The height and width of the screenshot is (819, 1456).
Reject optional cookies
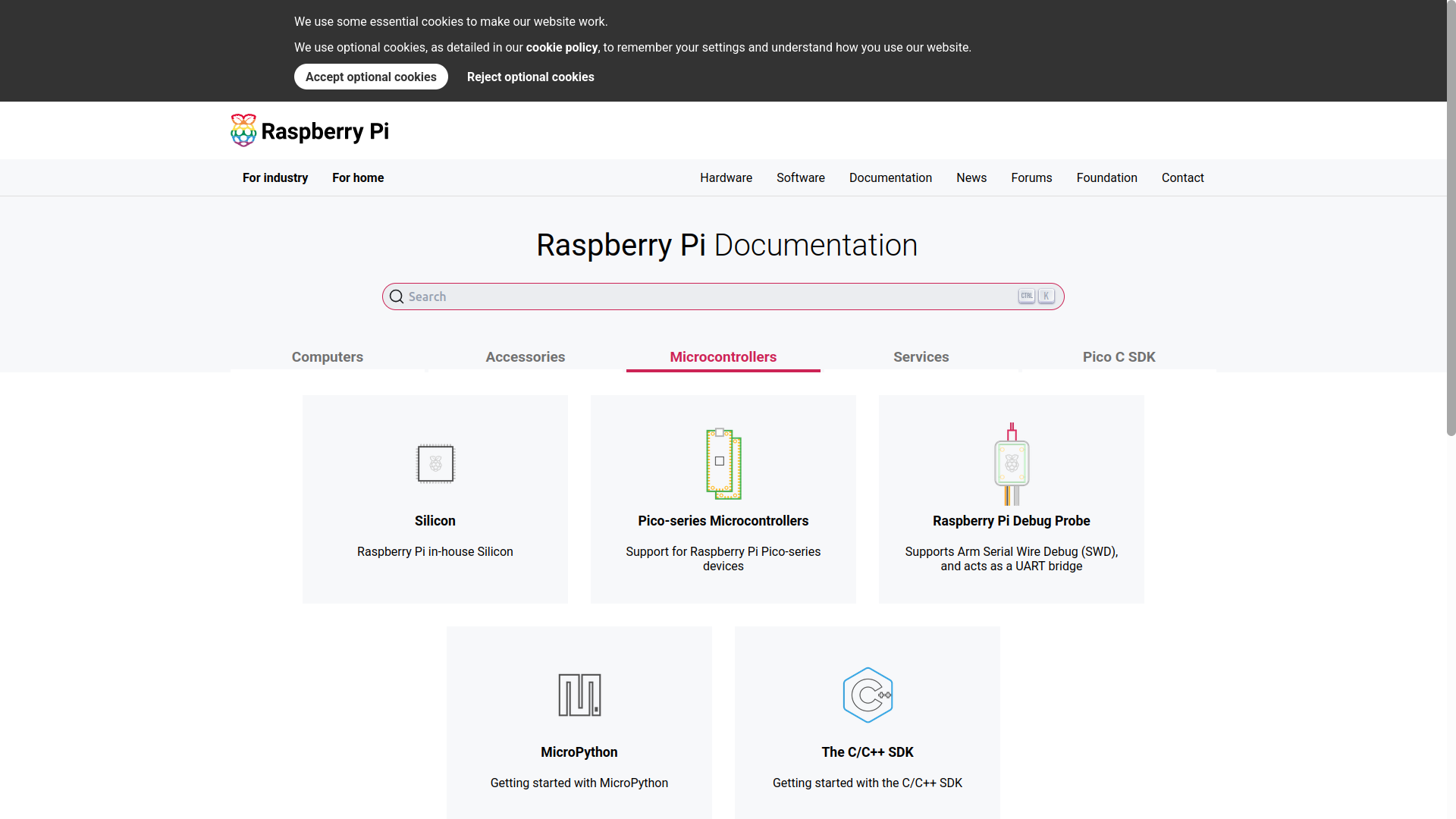(531, 77)
